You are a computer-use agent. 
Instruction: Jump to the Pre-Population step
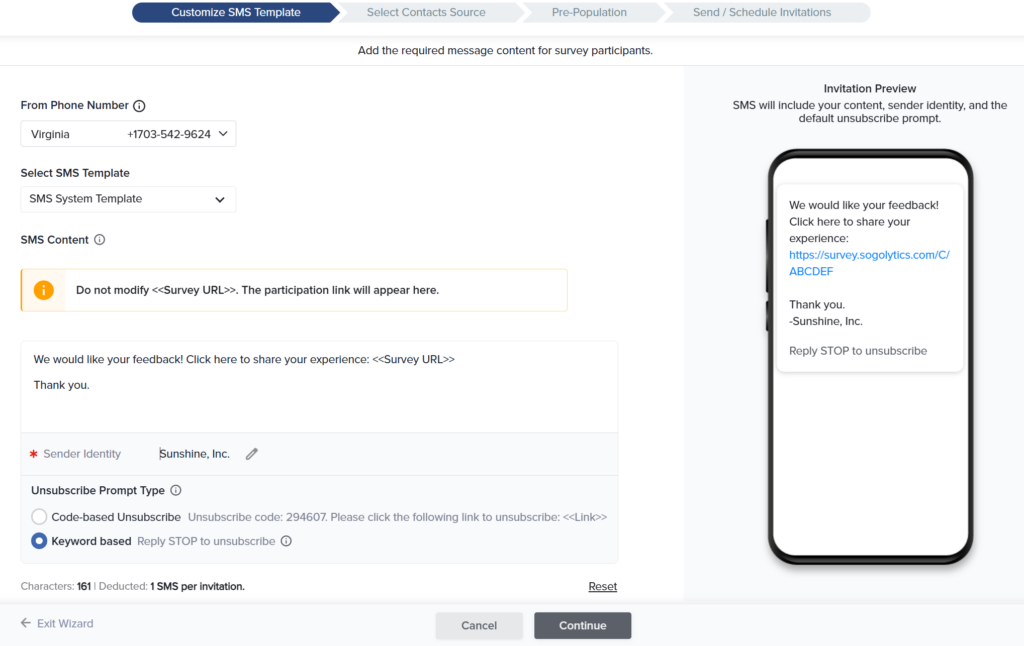click(589, 13)
